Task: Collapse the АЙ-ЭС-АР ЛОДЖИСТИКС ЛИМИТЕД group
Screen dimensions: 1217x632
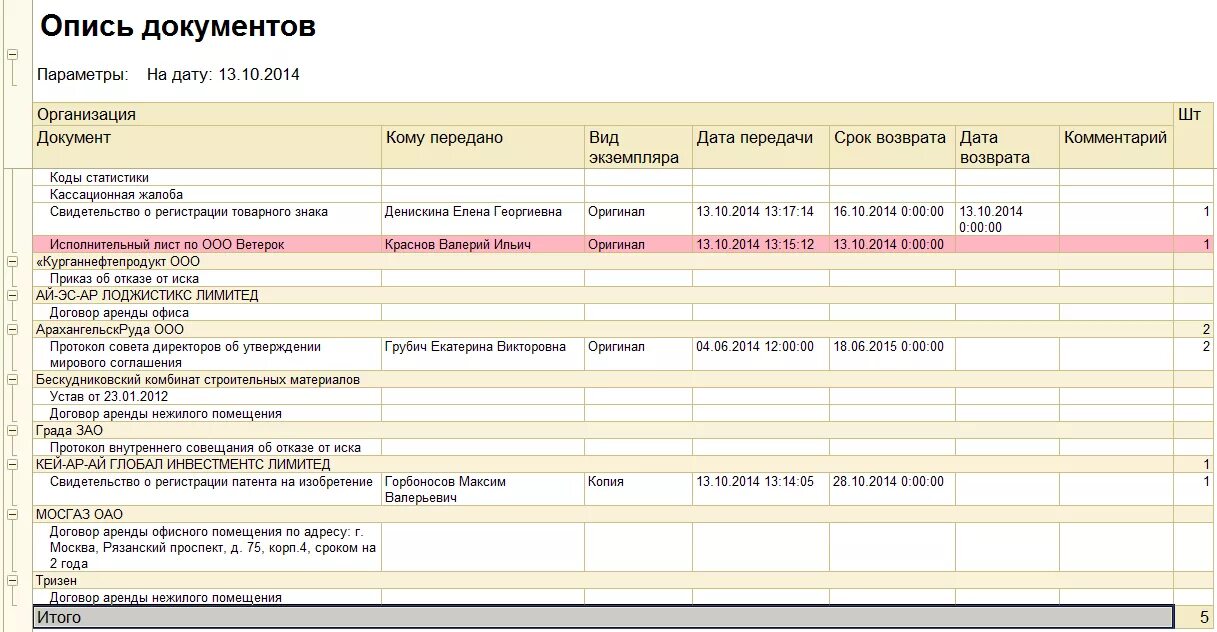Action: (13, 295)
